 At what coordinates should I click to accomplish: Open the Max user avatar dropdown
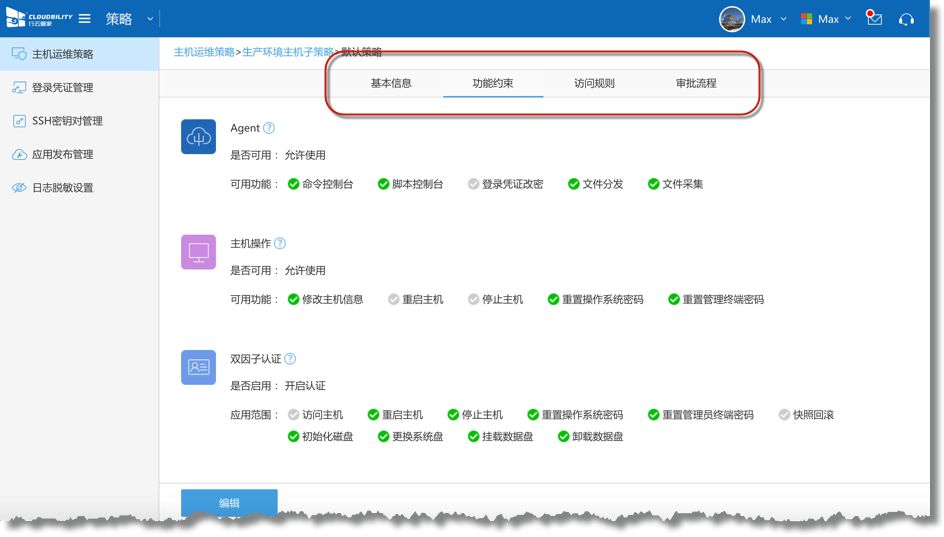pos(750,19)
